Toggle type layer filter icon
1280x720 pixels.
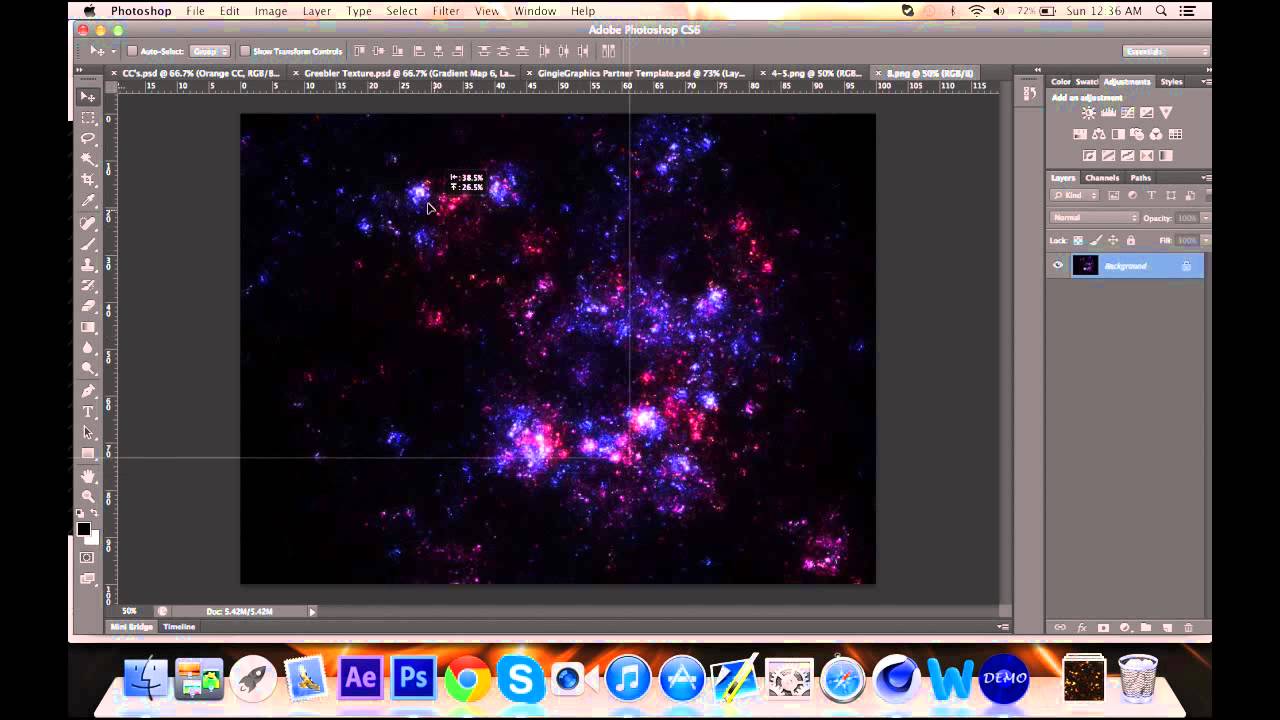pos(1151,196)
